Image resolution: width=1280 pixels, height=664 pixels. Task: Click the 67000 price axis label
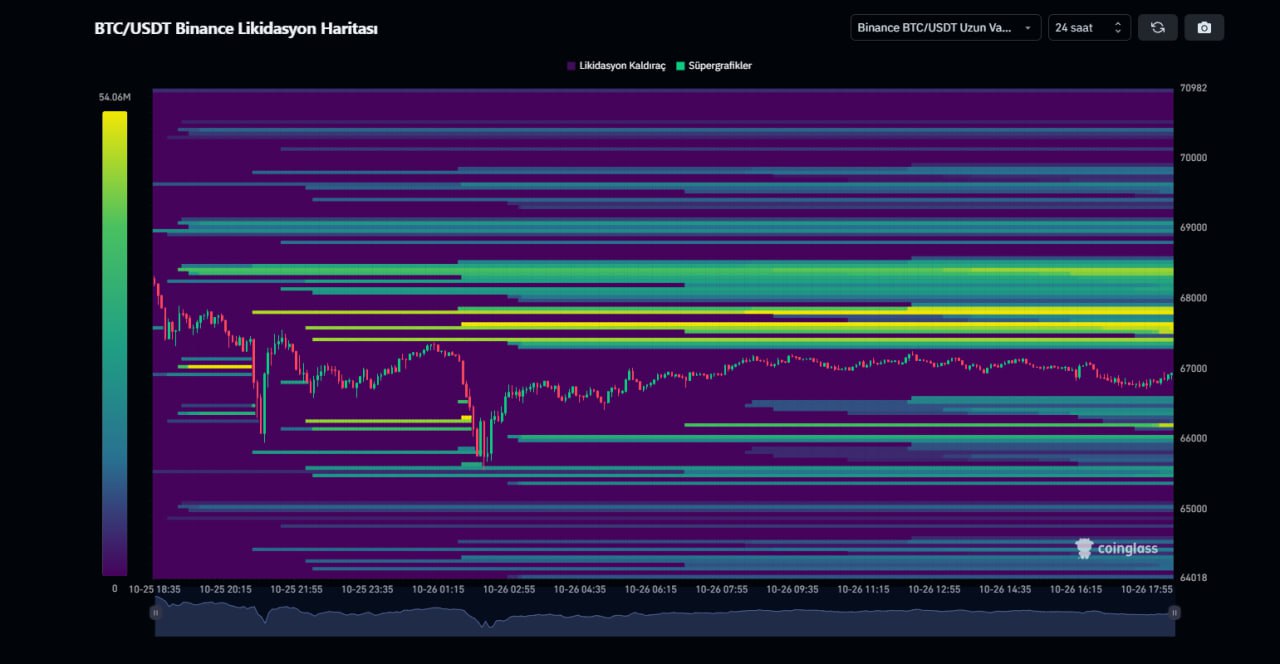pyautogui.click(x=1193, y=368)
